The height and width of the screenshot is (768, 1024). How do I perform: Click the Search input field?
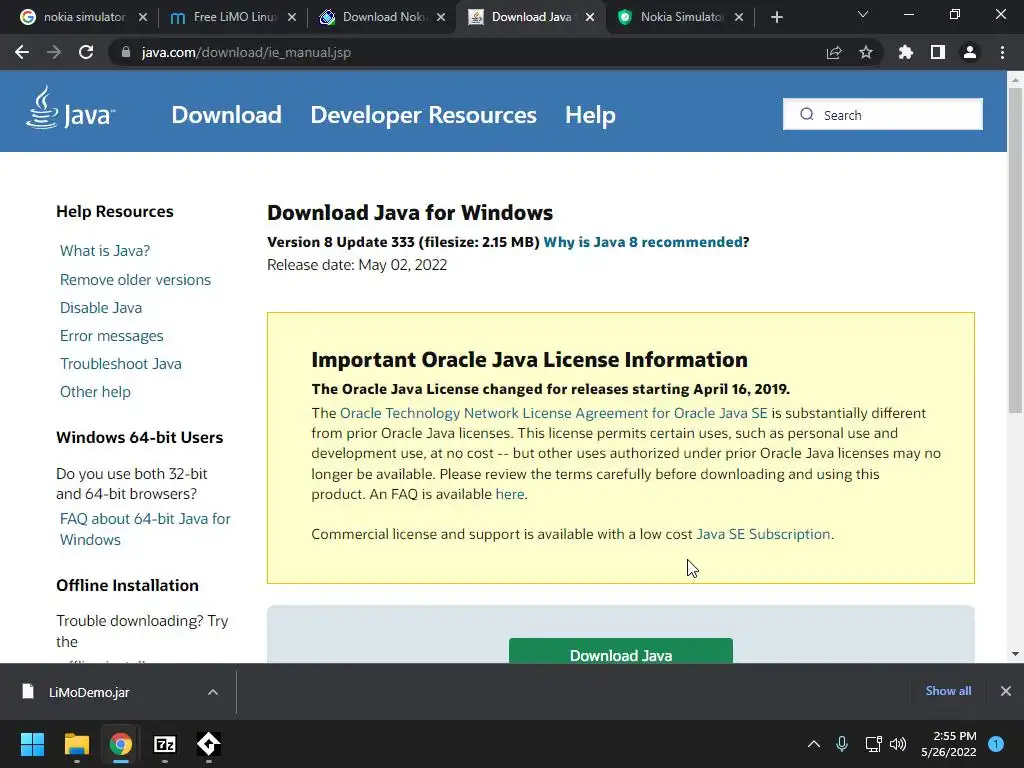click(882, 114)
